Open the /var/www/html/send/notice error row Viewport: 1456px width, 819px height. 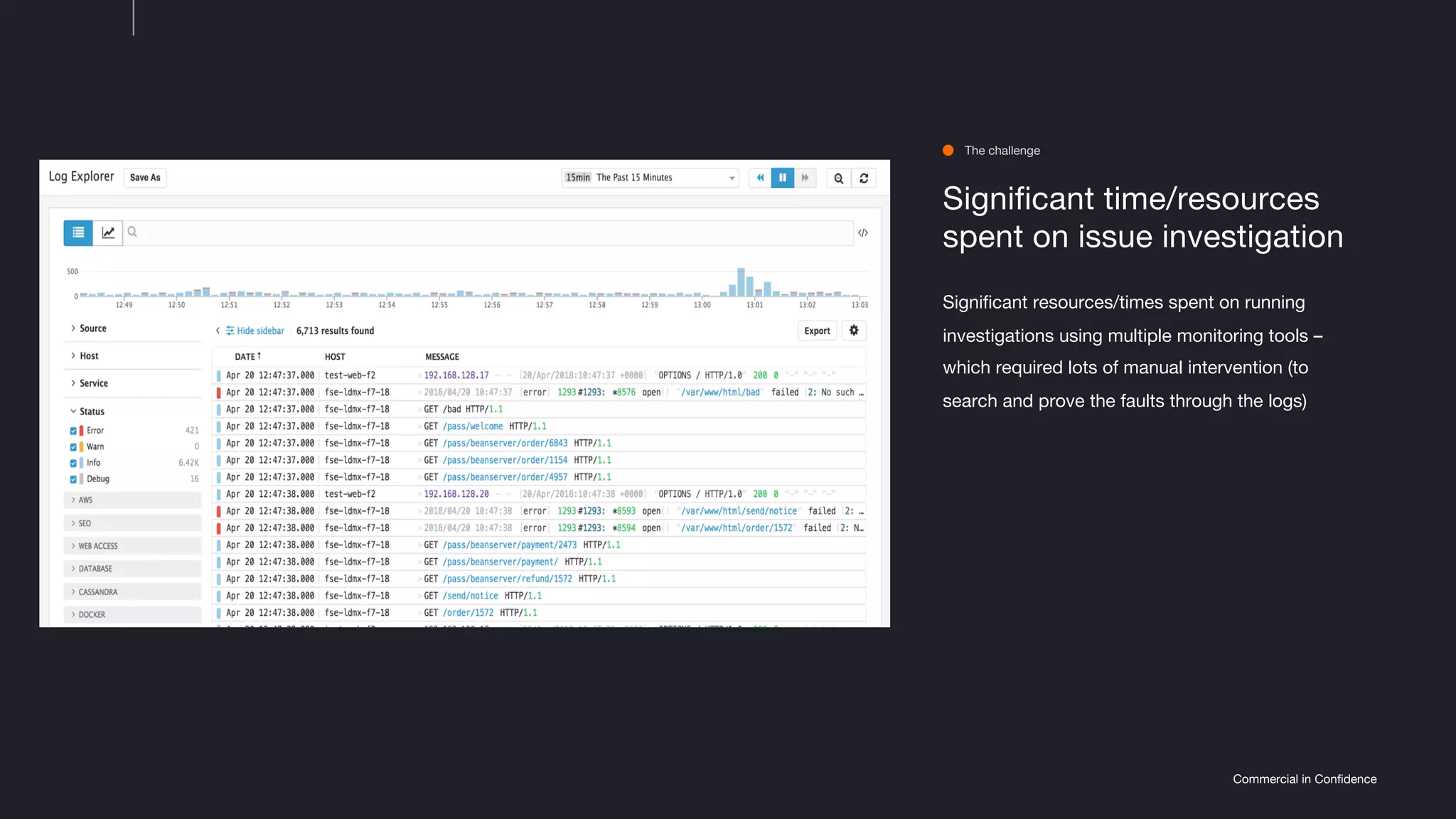point(540,511)
